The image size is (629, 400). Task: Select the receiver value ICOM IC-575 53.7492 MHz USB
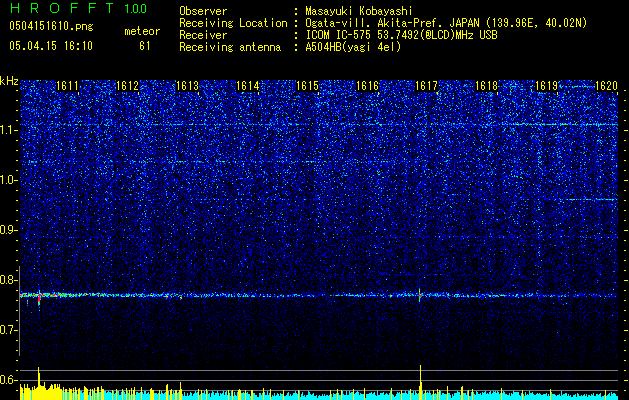401,35
